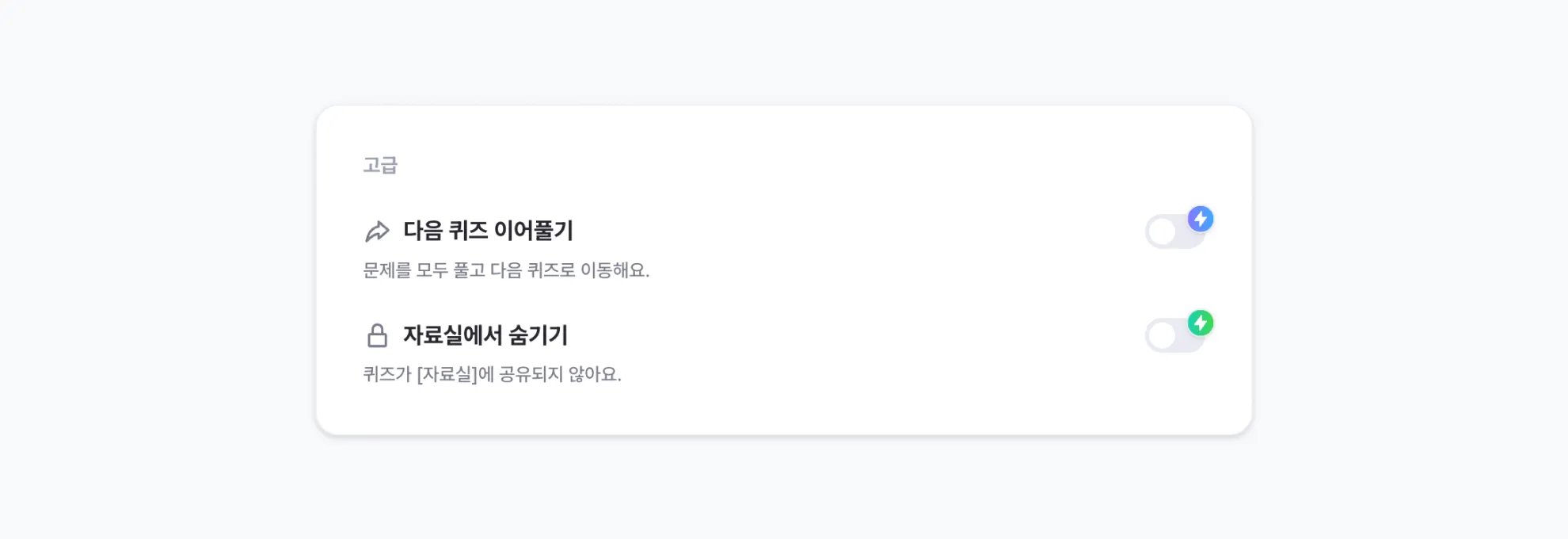Click the forward arrow icon beside 다음 퀴즈 이어풀기
Screen dimensions: 1568x539
pyautogui.click(x=377, y=231)
